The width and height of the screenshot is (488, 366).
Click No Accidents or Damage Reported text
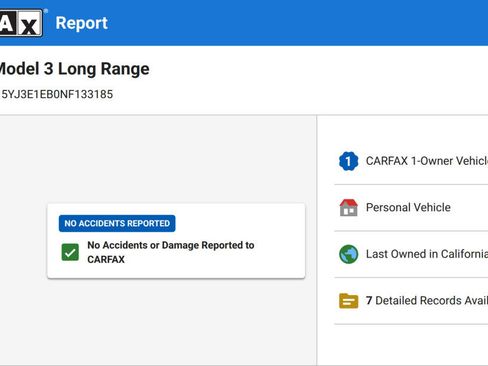[x=171, y=252]
